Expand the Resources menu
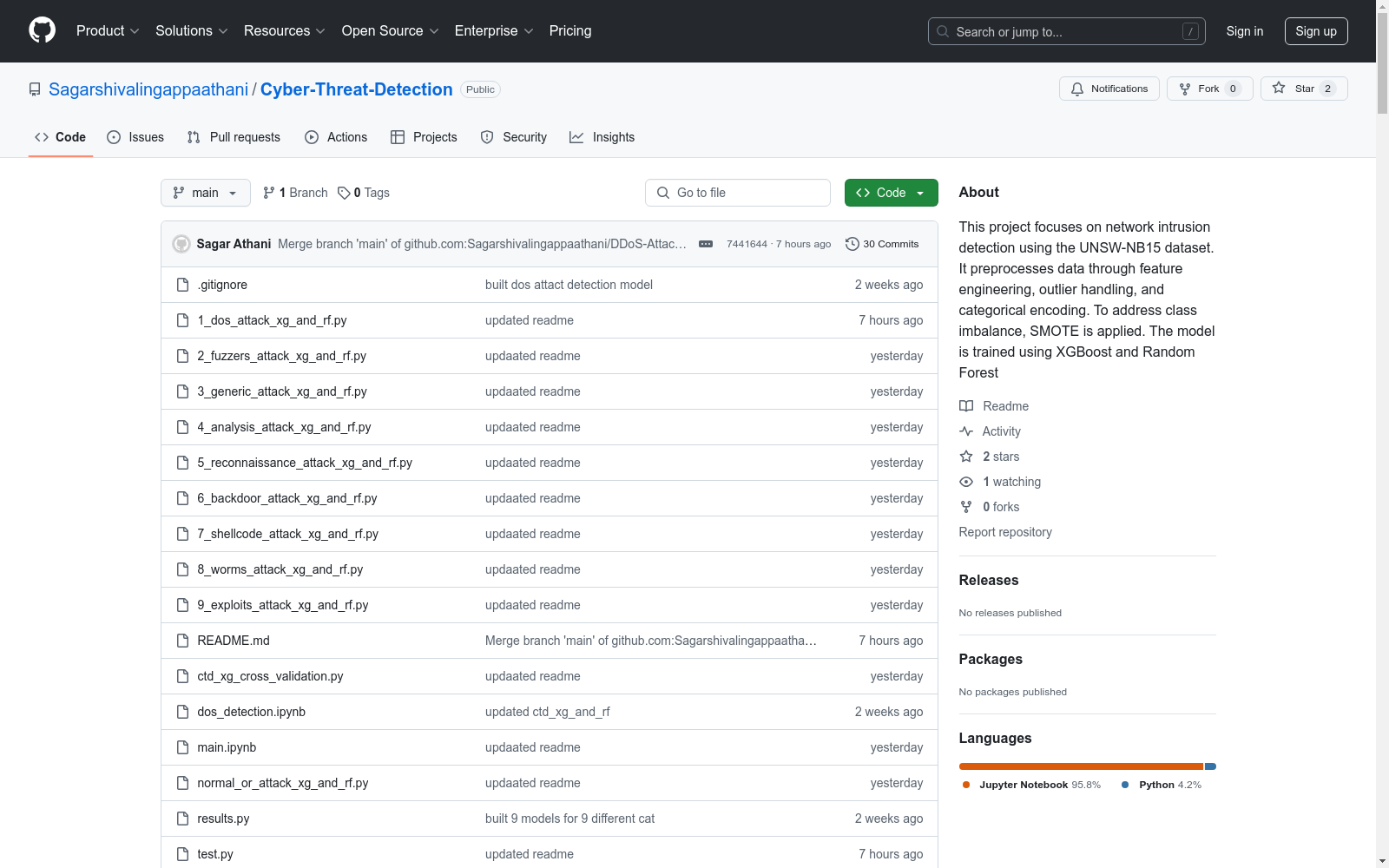The image size is (1389, 868). point(285,30)
